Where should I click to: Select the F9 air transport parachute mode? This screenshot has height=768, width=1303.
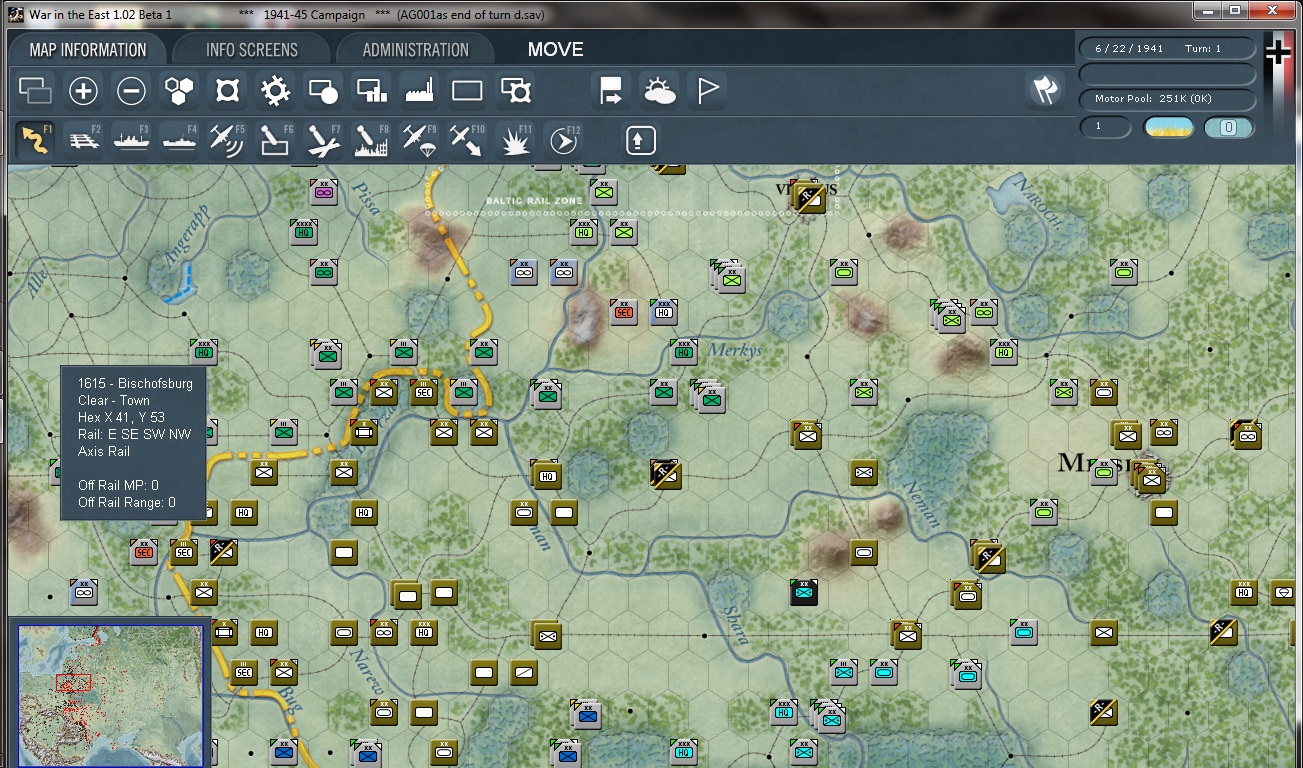(419, 140)
